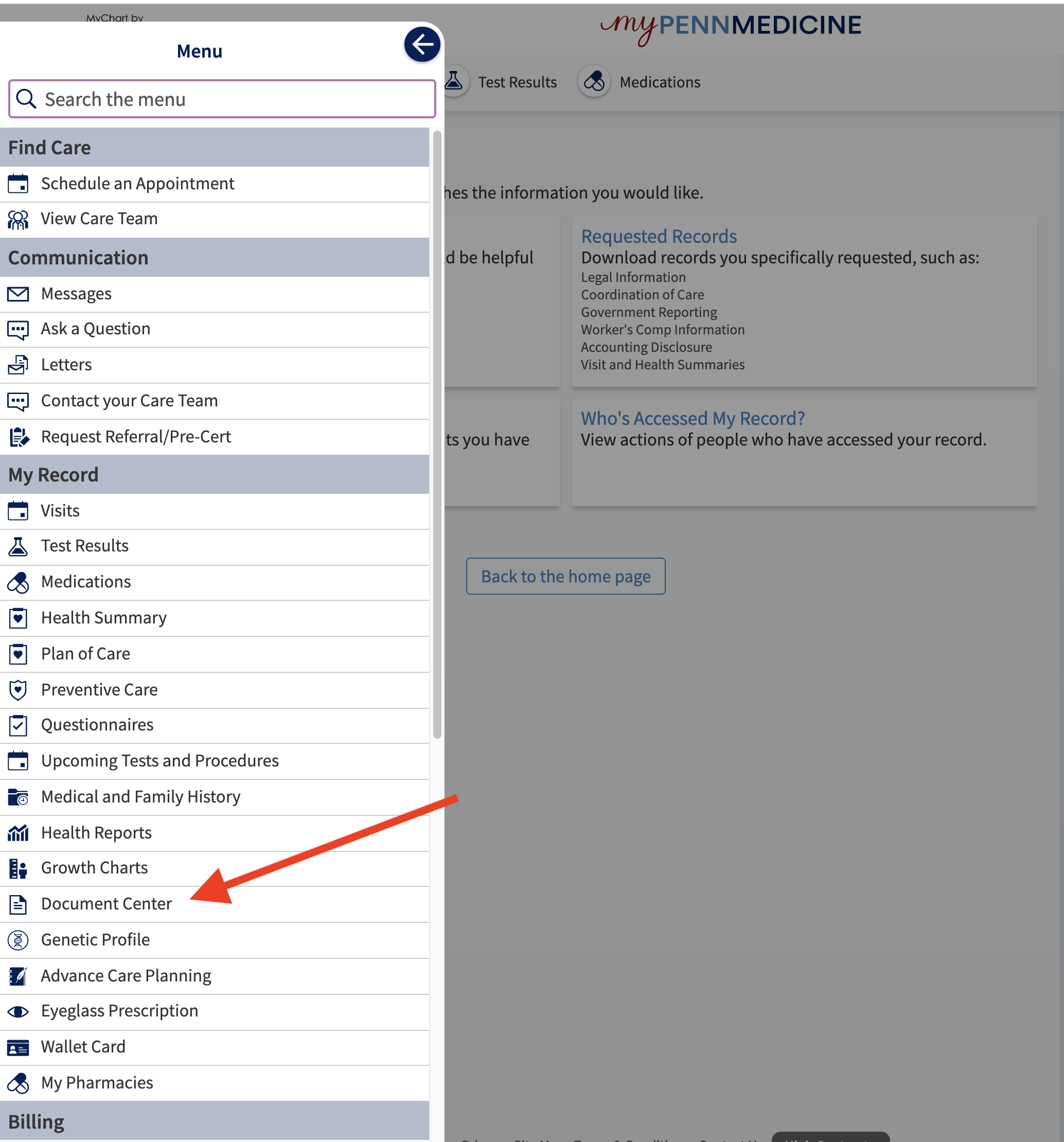Click the Health Summary heart clipboard icon
Viewport: 1064px width, 1142px height.
(18, 618)
